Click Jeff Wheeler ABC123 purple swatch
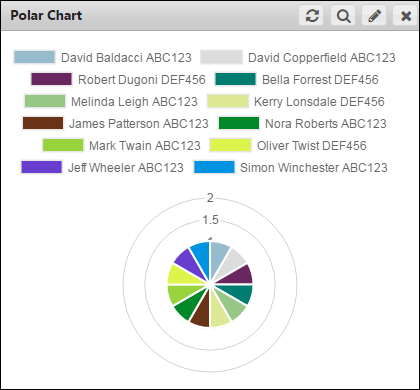The image size is (420, 390). click(42, 167)
